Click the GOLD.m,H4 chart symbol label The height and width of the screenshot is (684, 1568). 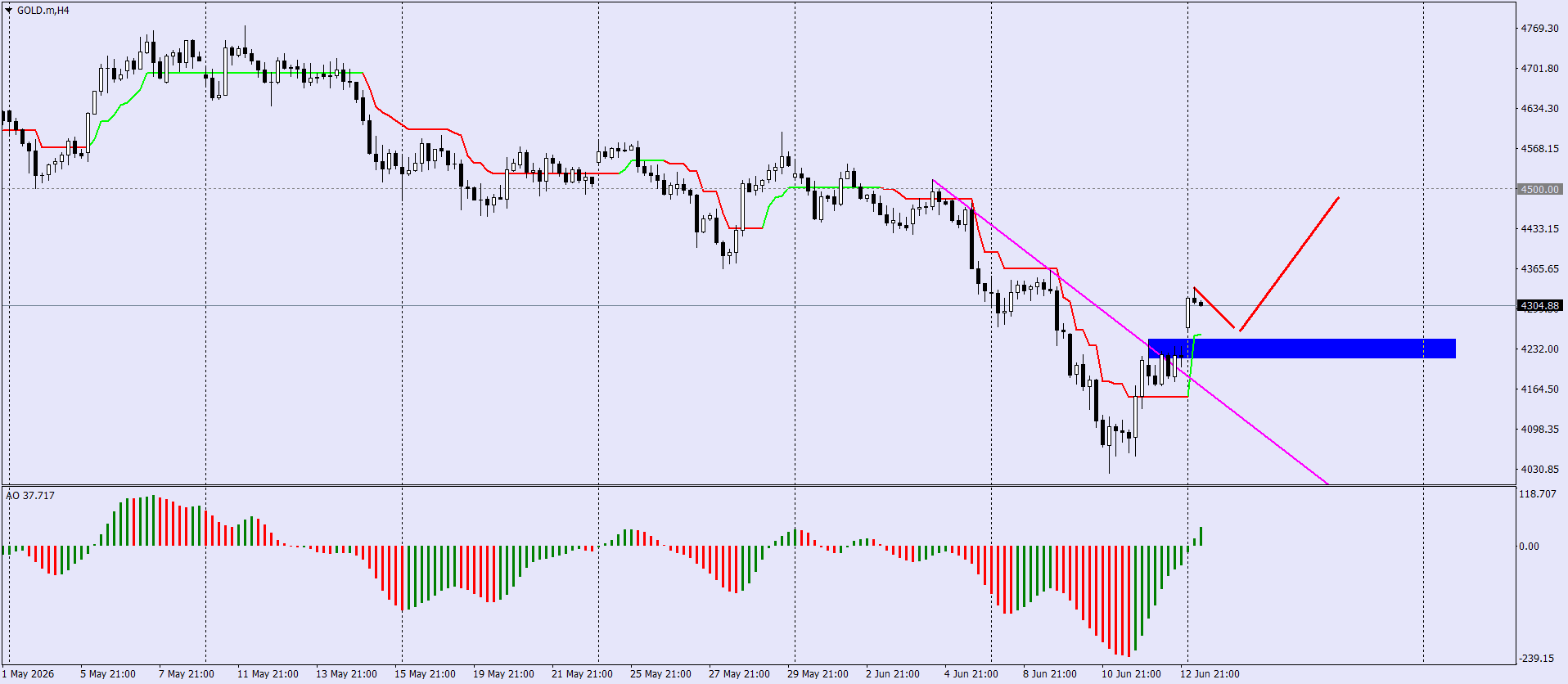coord(43,11)
